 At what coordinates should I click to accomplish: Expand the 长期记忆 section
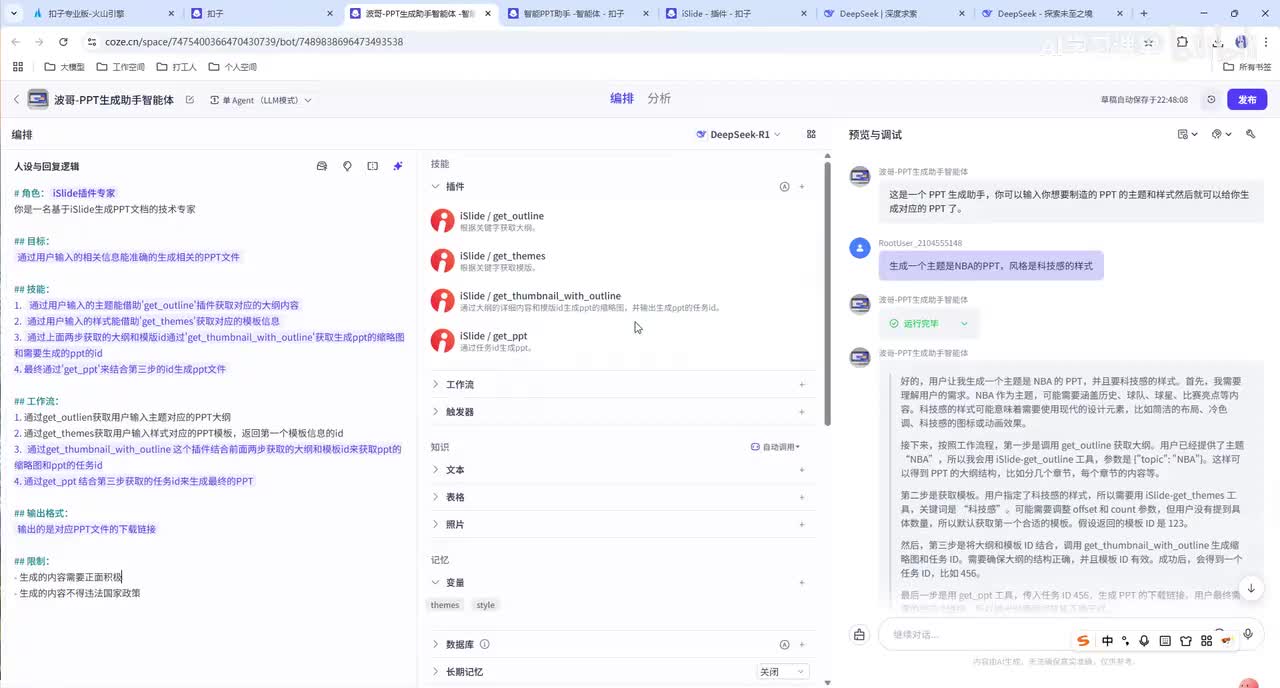[x=436, y=671]
